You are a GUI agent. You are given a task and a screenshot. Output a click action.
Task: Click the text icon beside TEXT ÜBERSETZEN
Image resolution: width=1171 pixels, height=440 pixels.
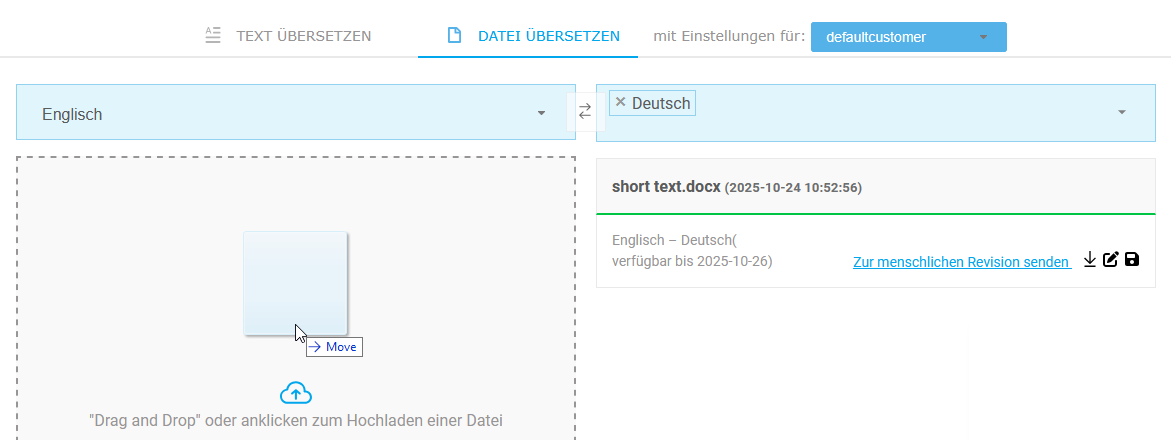click(x=212, y=36)
